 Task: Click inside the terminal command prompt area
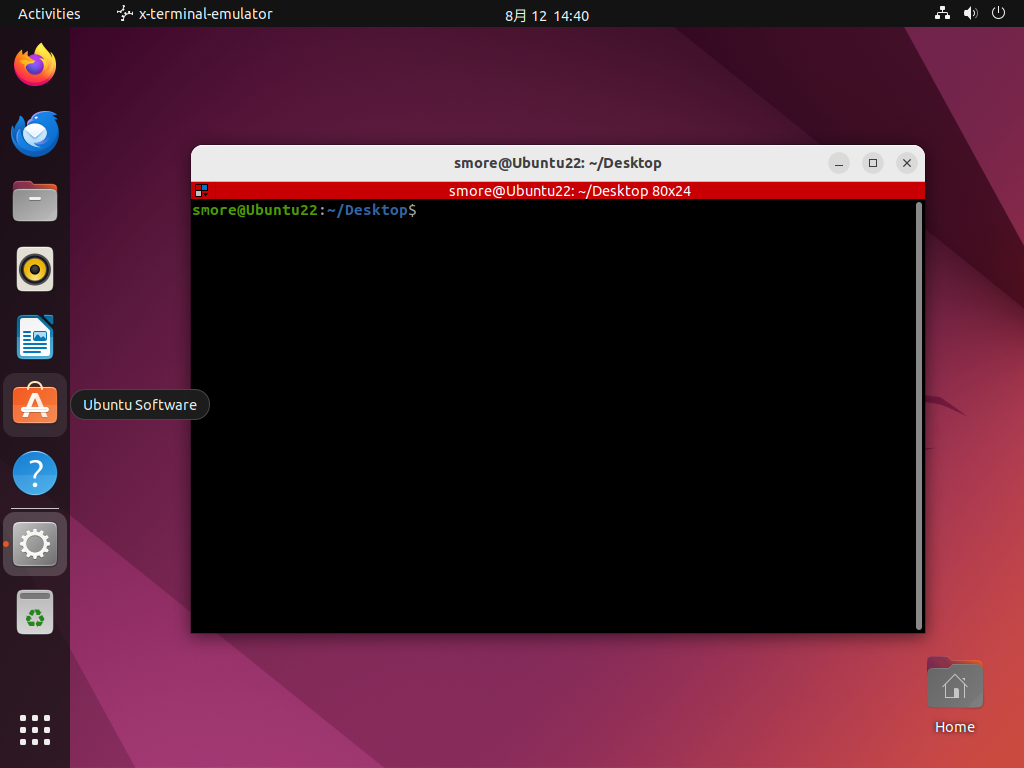[x=550, y=400]
